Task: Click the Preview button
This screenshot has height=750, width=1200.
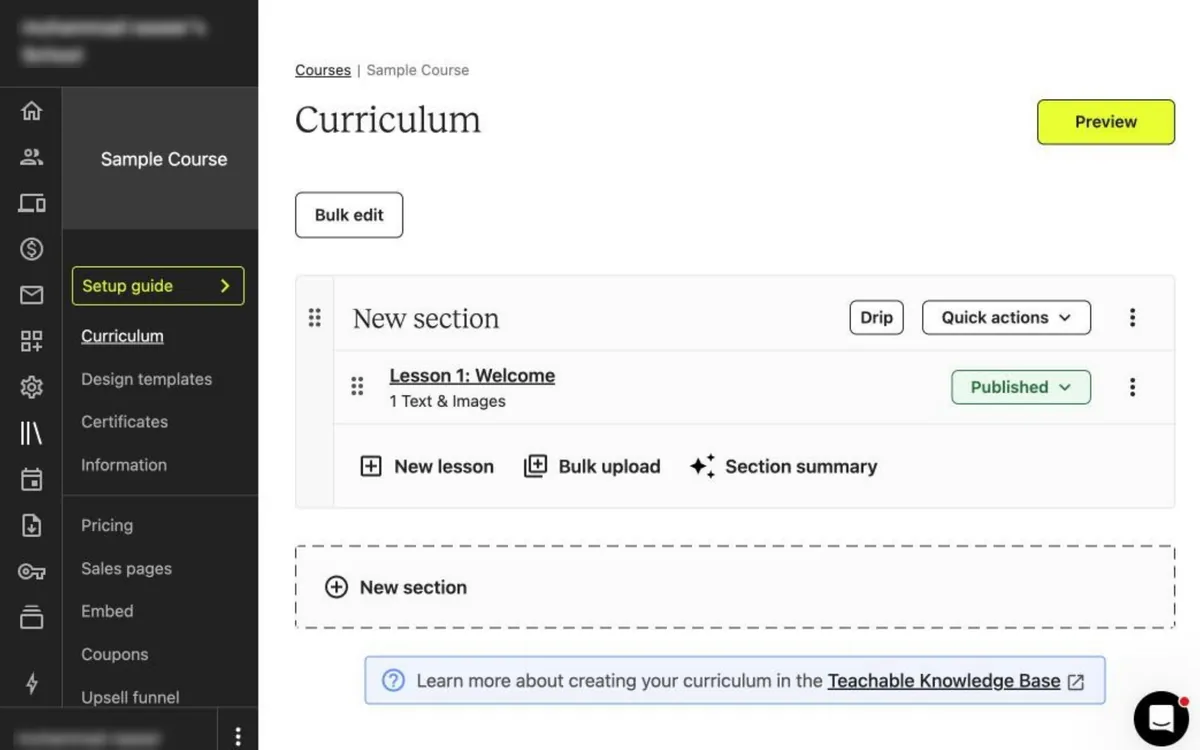Action: coord(1106,122)
